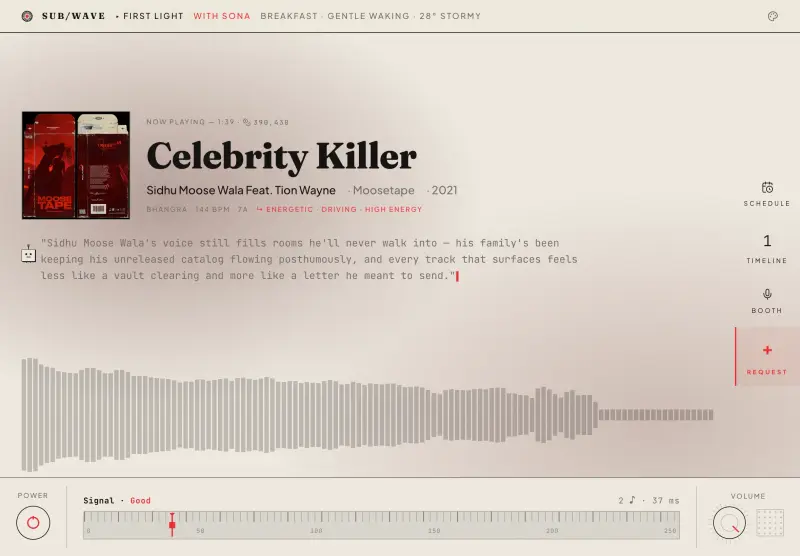Click the GENTLE WAKING label

368,16
